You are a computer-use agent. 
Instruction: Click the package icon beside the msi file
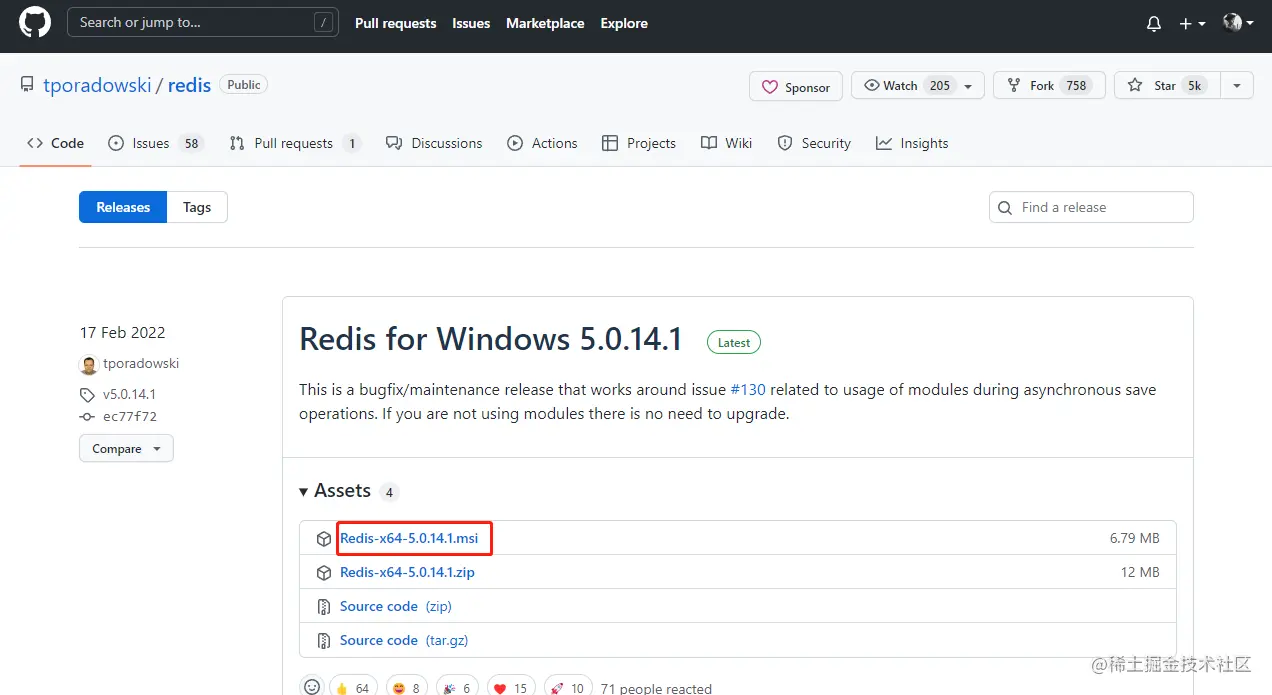click(324, 539)
